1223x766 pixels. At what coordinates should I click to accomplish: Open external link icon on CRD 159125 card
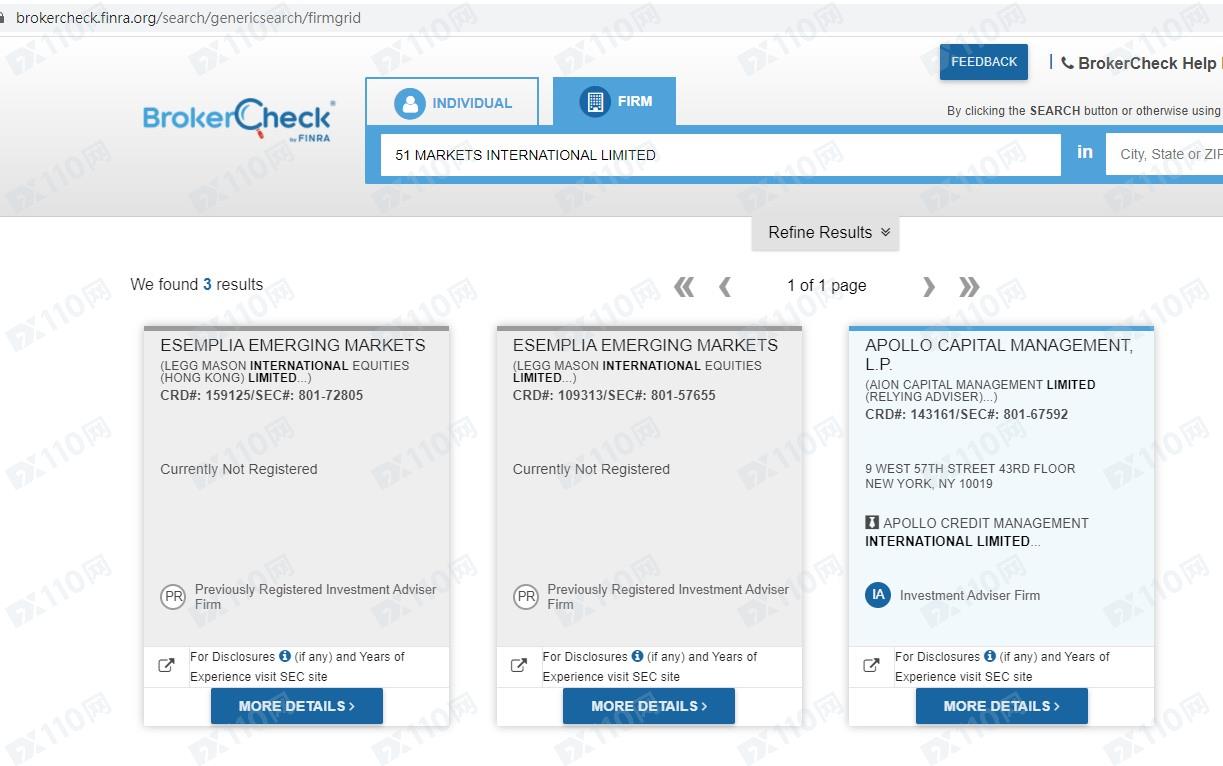pyautogui.click(x=167, y=665)
